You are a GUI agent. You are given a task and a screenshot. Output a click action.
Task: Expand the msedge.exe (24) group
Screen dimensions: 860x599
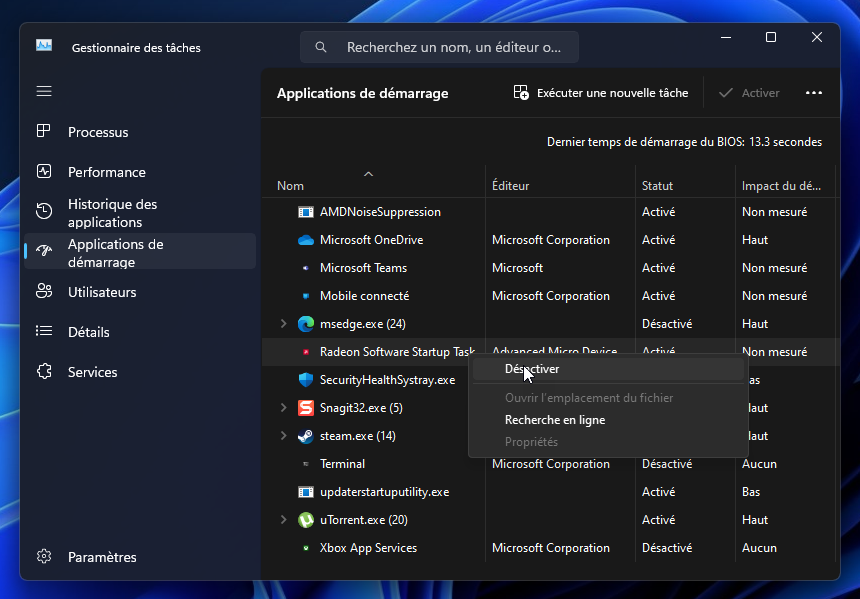[x=284, y=324]
